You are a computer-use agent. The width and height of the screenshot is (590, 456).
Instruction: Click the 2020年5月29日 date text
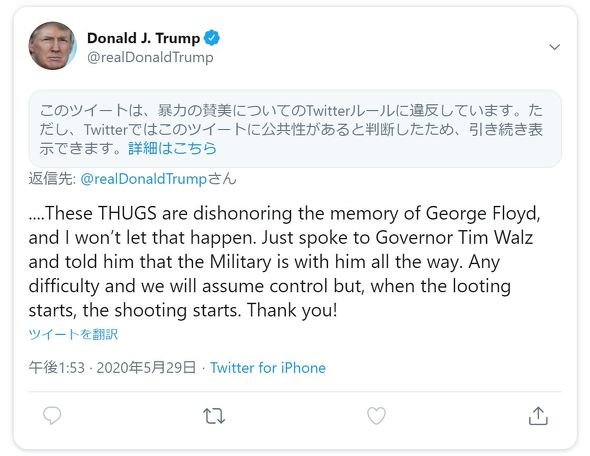[x=146, y=368]
